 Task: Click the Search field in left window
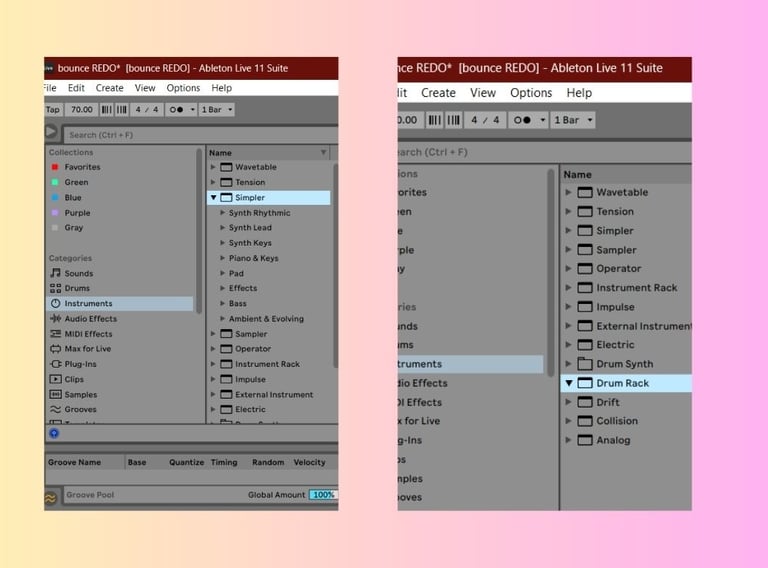[201, 135]
